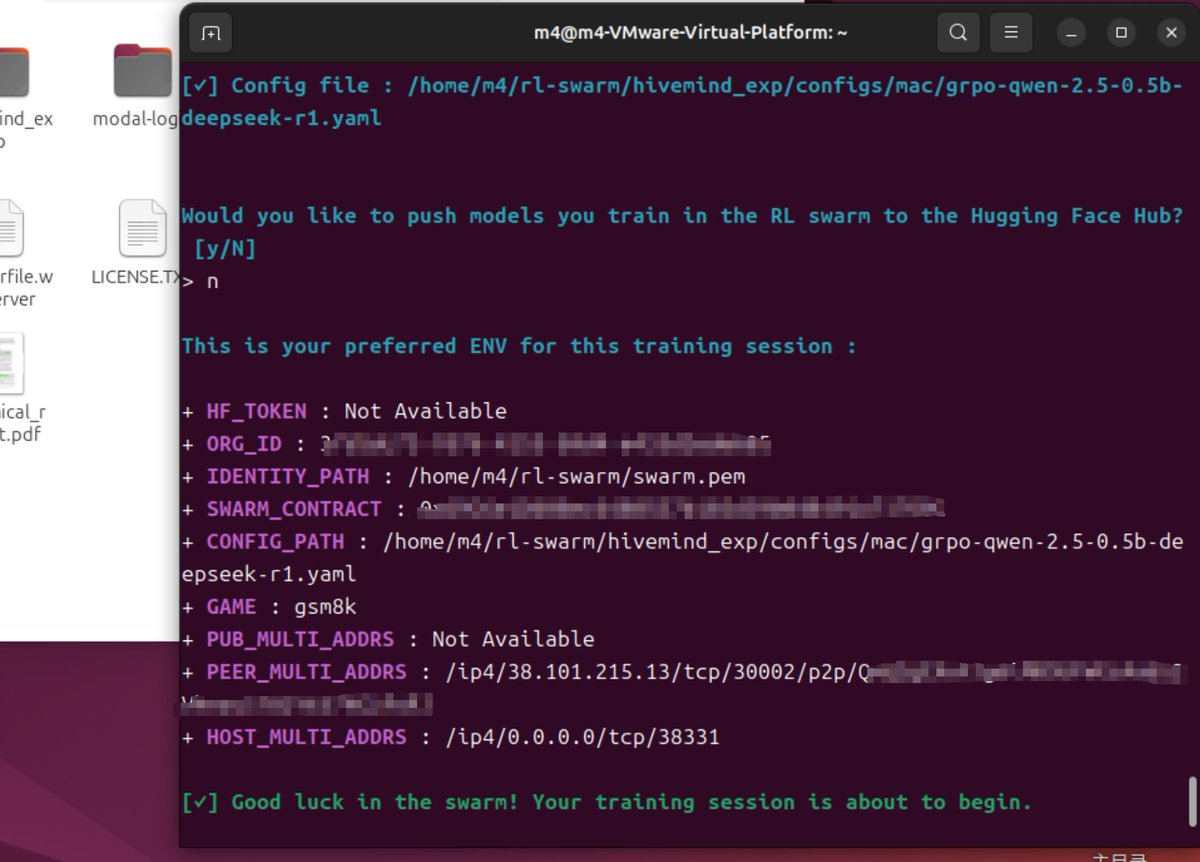Click the terminal scrollbar thumb
The width and height of the screenshot is (1200, 862).
tap(1191, 801)
